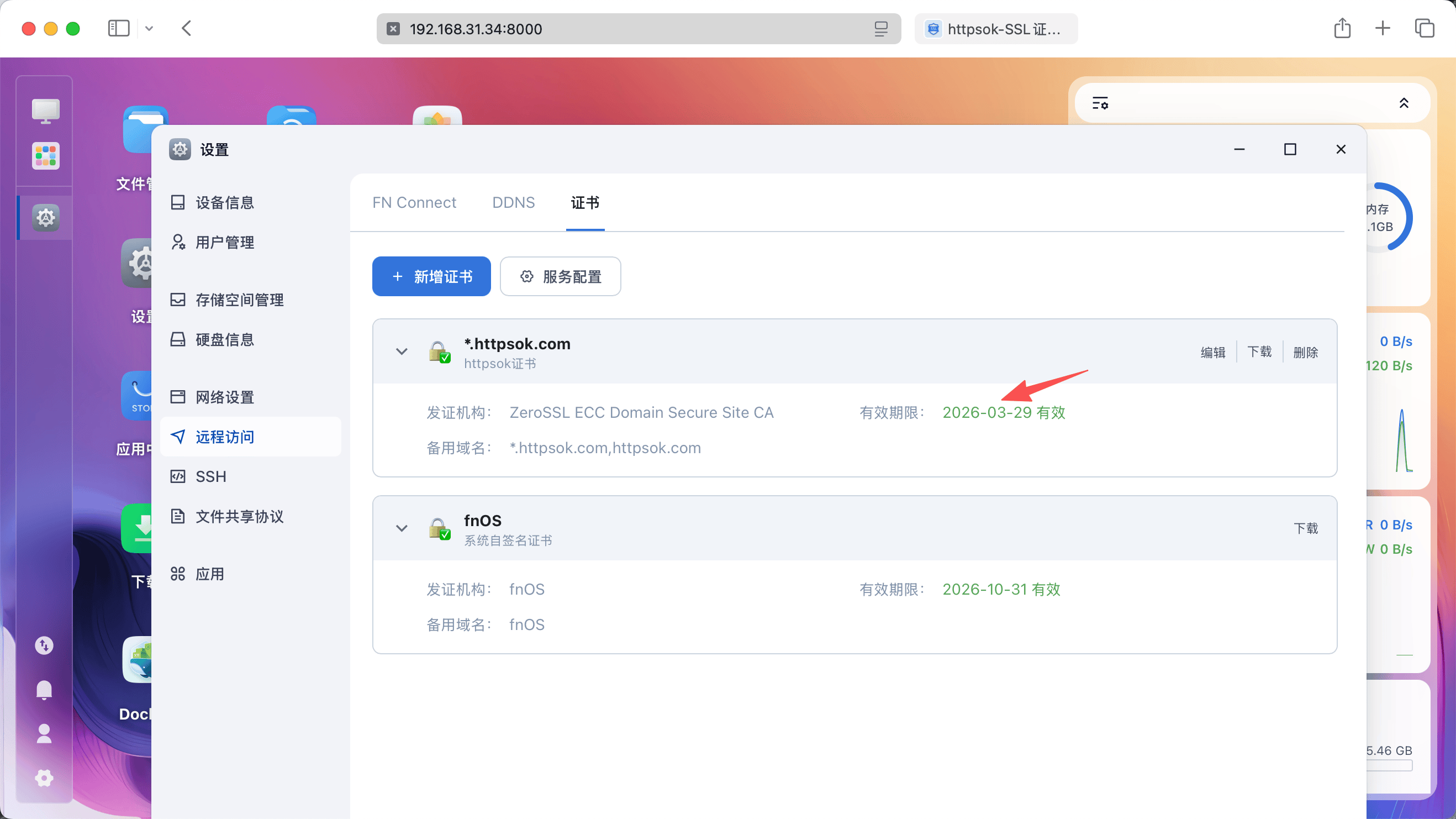Click the 新增证书 button
This screenshot has width=1456, height=819.
pyautogui.click(x=431, y=276)
